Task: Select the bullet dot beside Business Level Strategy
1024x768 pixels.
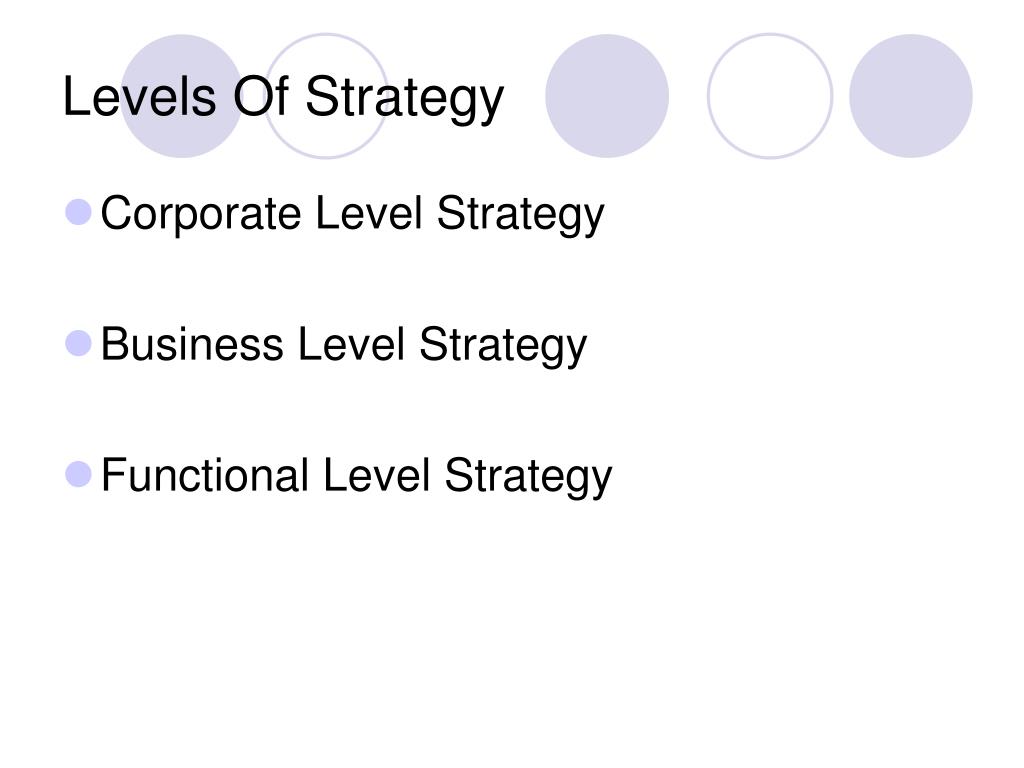Action: point(78,344)
